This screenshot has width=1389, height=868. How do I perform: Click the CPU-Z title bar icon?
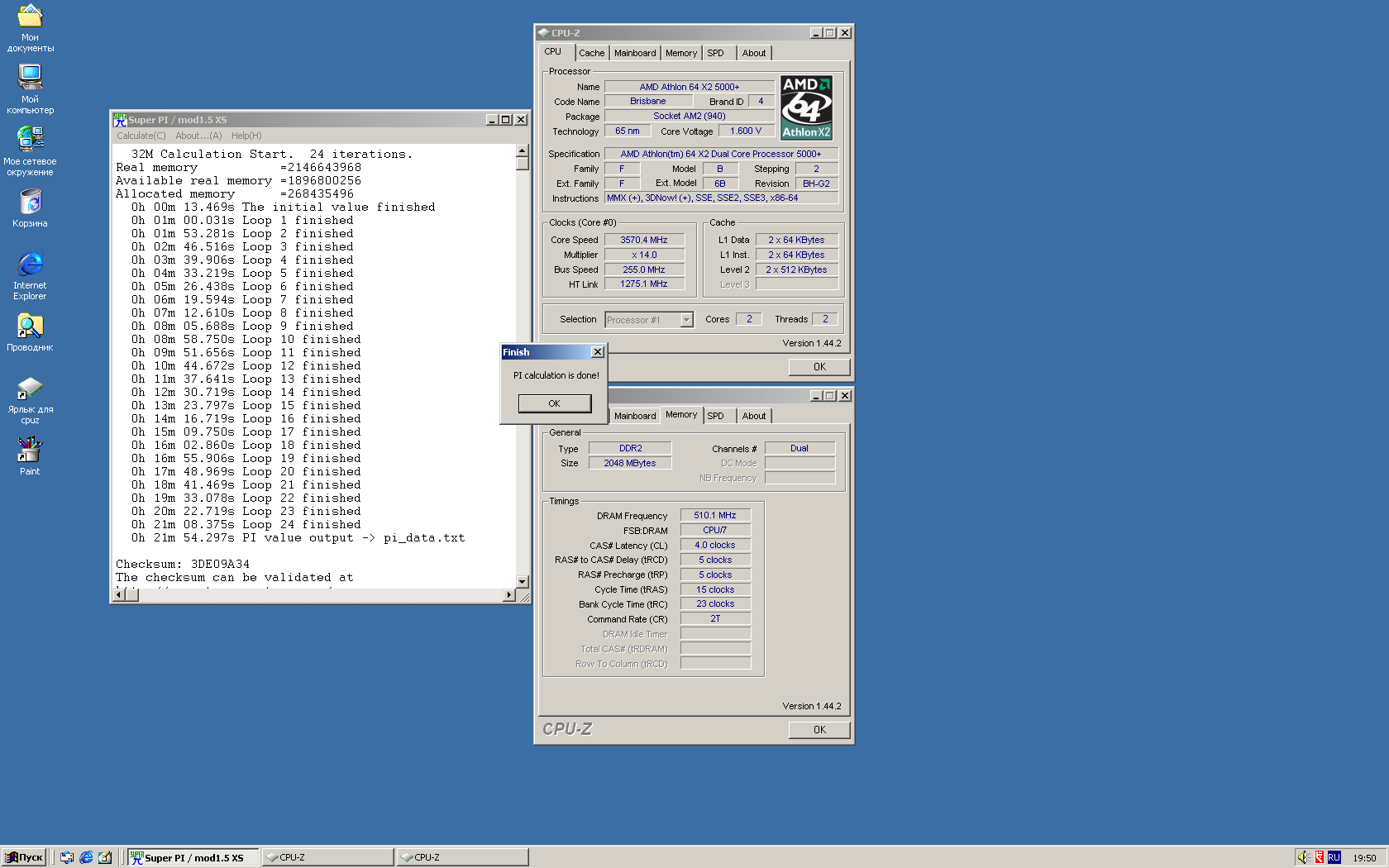[x=543, y=33]
